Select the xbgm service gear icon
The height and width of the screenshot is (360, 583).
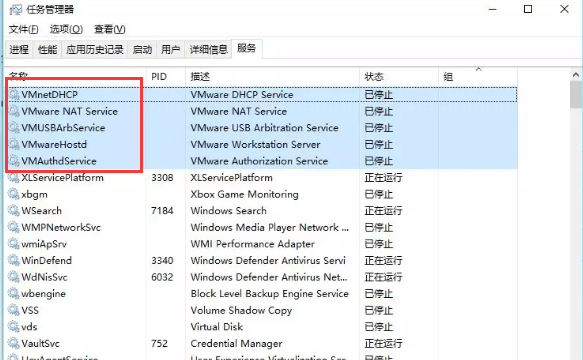click(14, 194)
